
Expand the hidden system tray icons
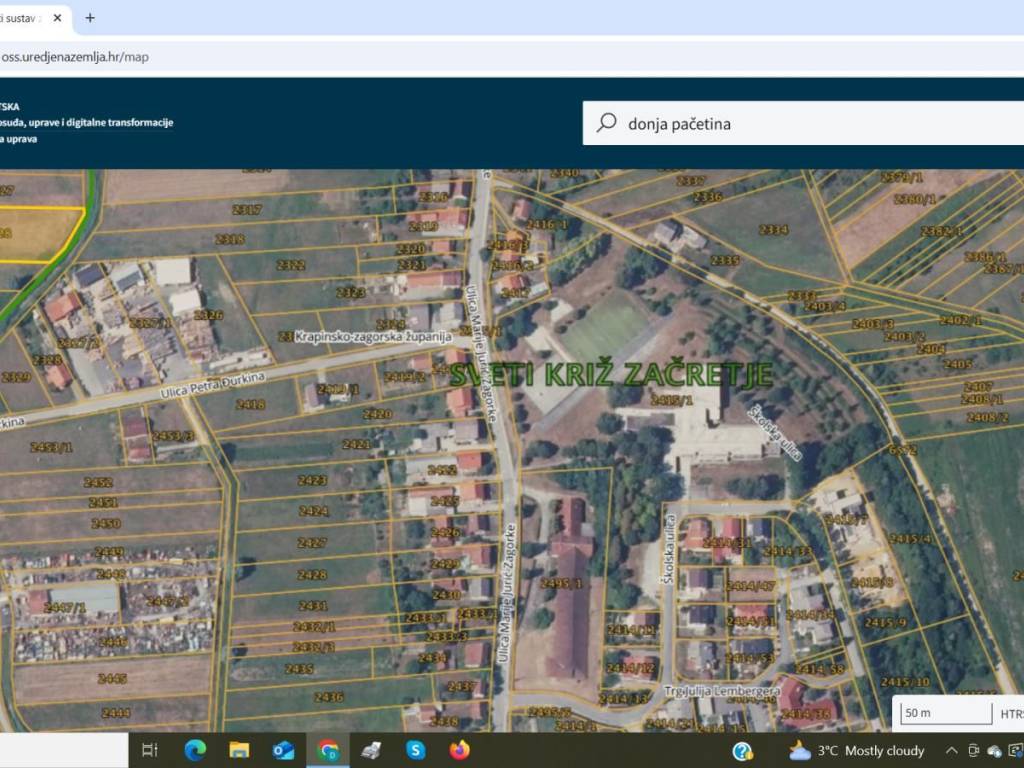tap(951, 751)
